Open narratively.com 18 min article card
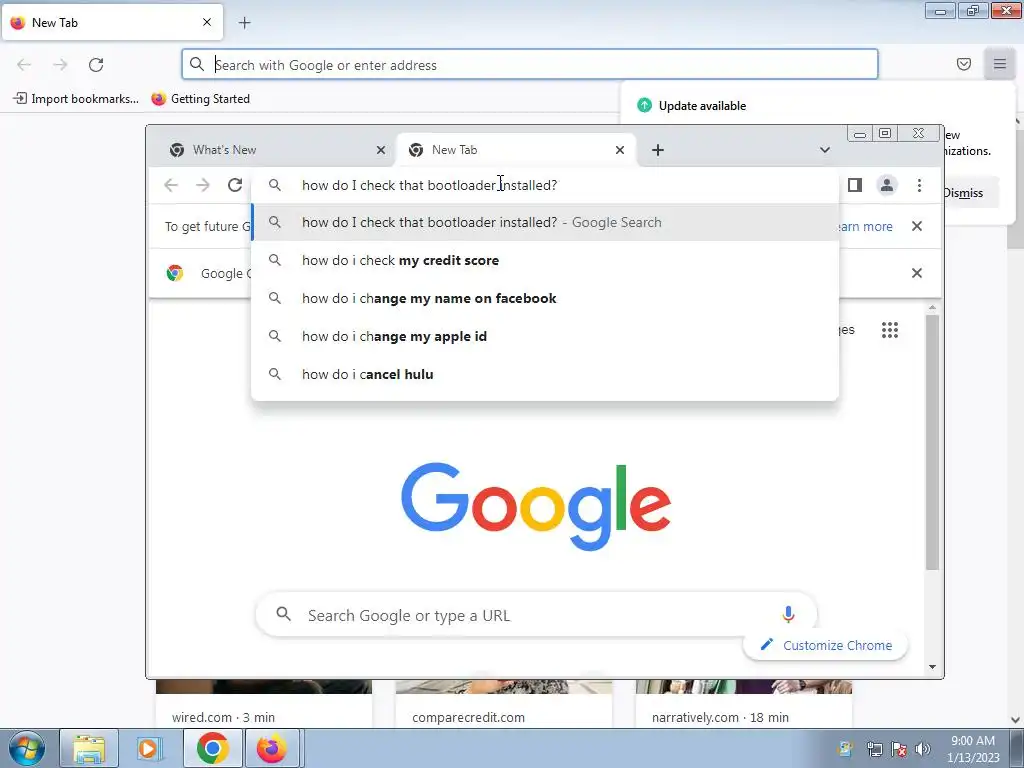The height and width of the screenshot is (768, 1024). click(744, 704)
